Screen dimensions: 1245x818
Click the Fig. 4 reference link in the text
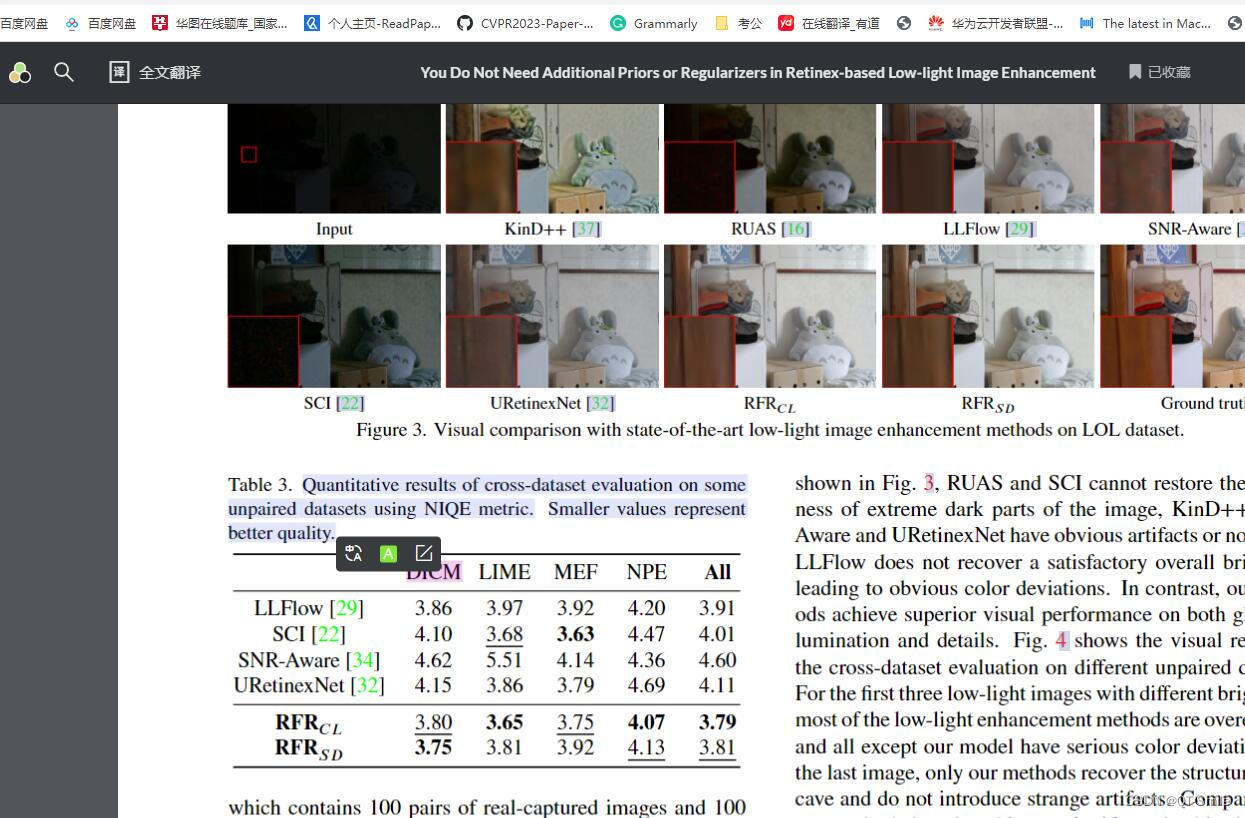coord(1062,640)
